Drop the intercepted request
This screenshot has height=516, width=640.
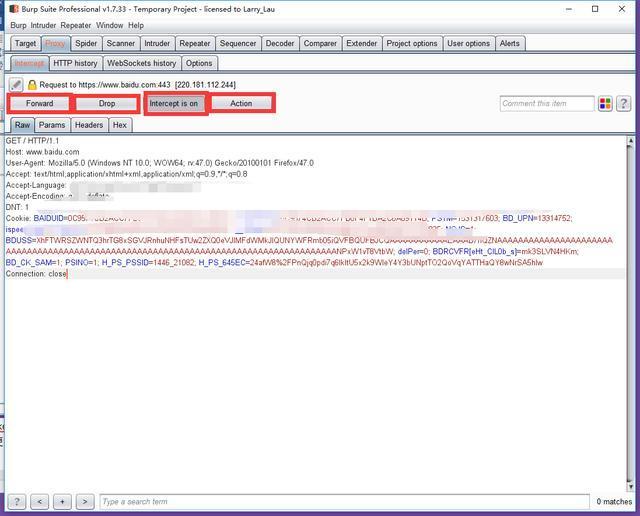click(107, 104)
